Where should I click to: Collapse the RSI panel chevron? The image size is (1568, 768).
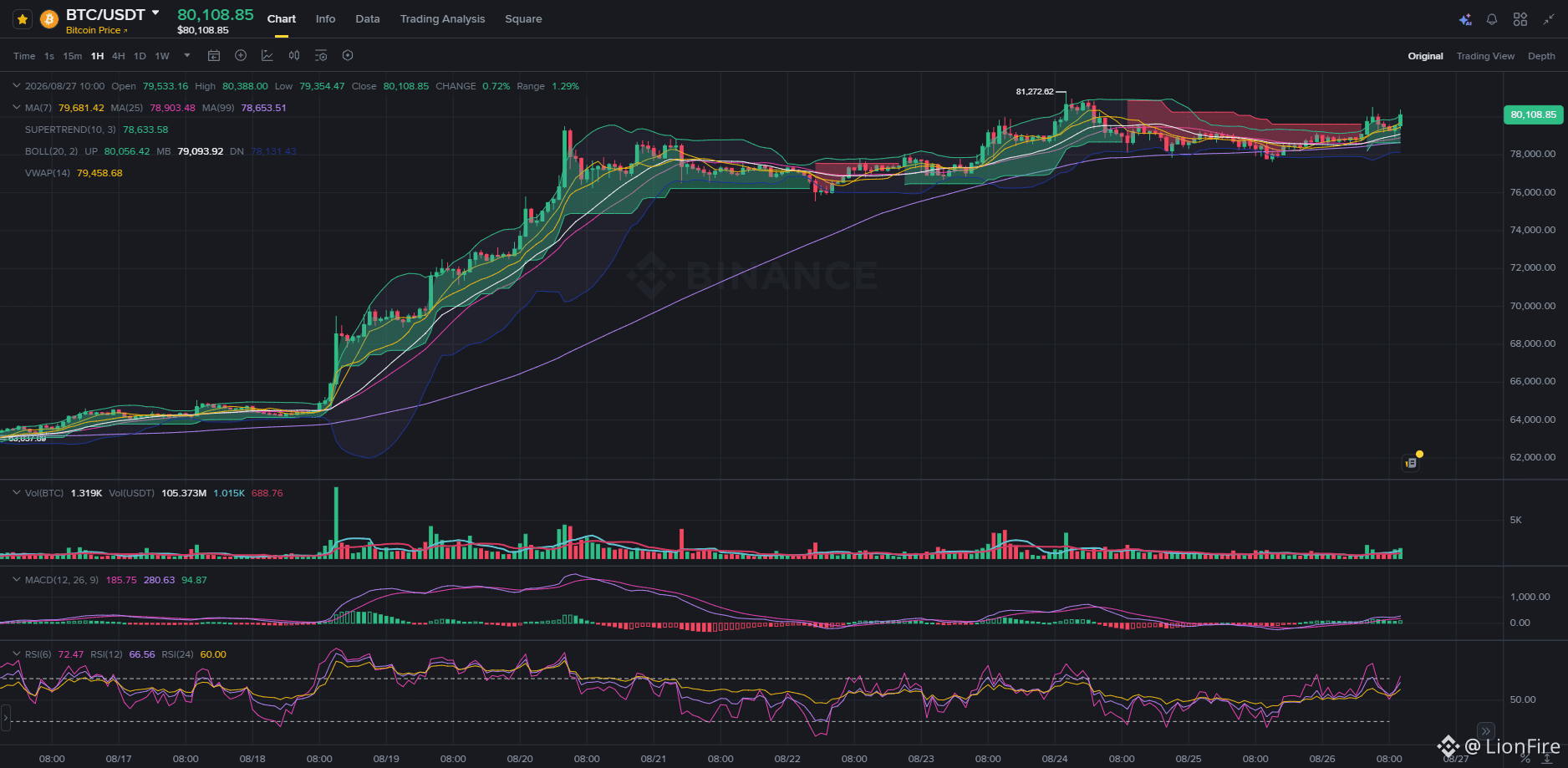tap(16, 654)
